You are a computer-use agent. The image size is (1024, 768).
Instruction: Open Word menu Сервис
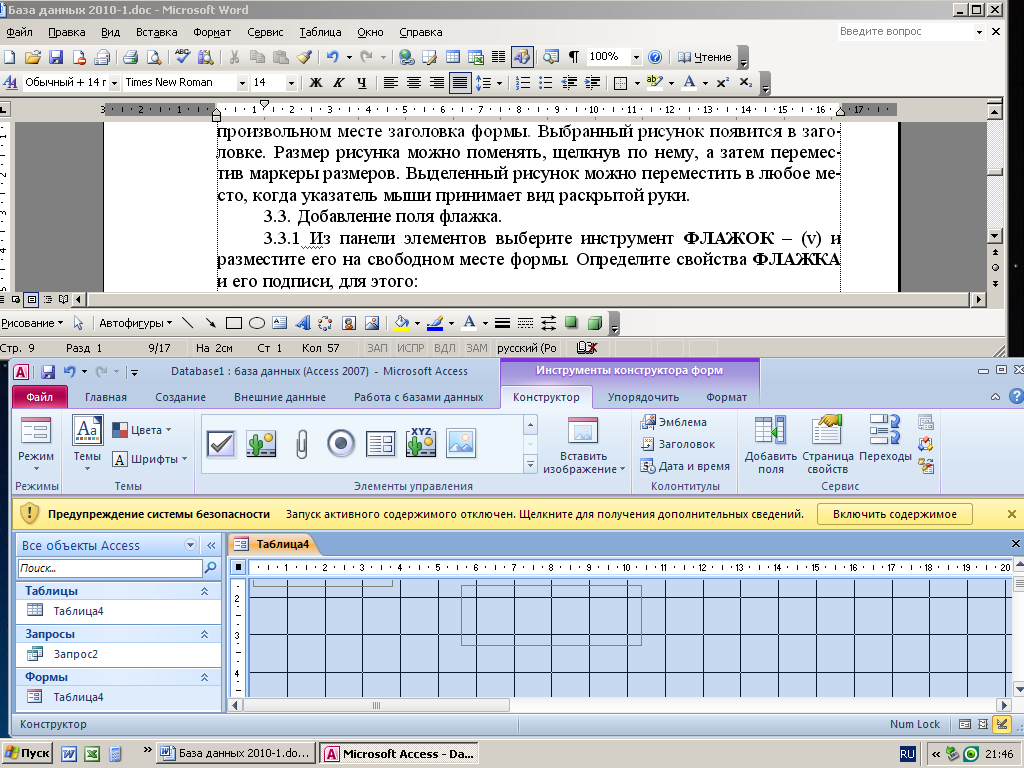(265, 32)
